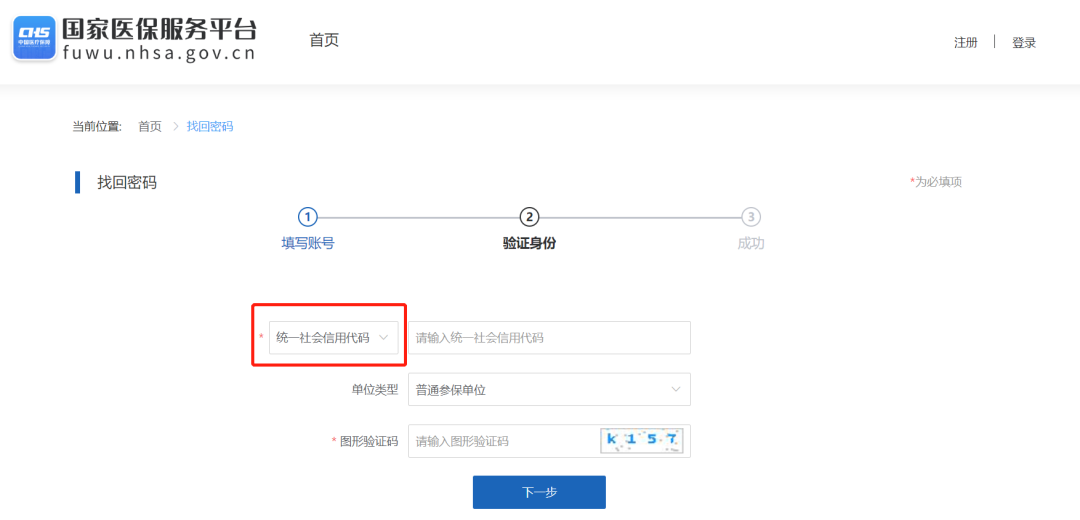This screenshot has height=520, width=1080.
Task: Open 首页 in the top navigation
Action: coord(324,40)
